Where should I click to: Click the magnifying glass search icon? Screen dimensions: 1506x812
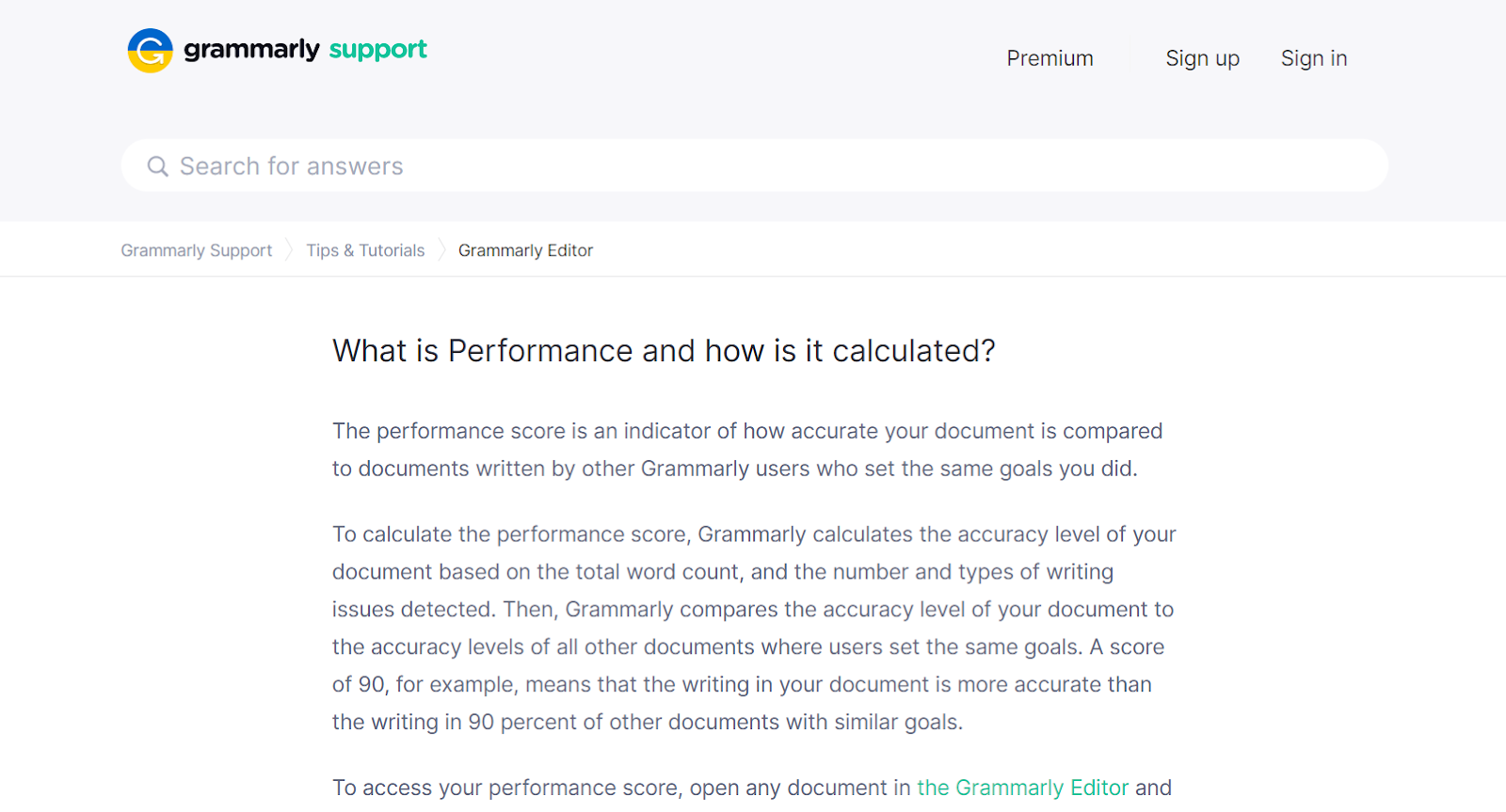click(x=157, y=167)
